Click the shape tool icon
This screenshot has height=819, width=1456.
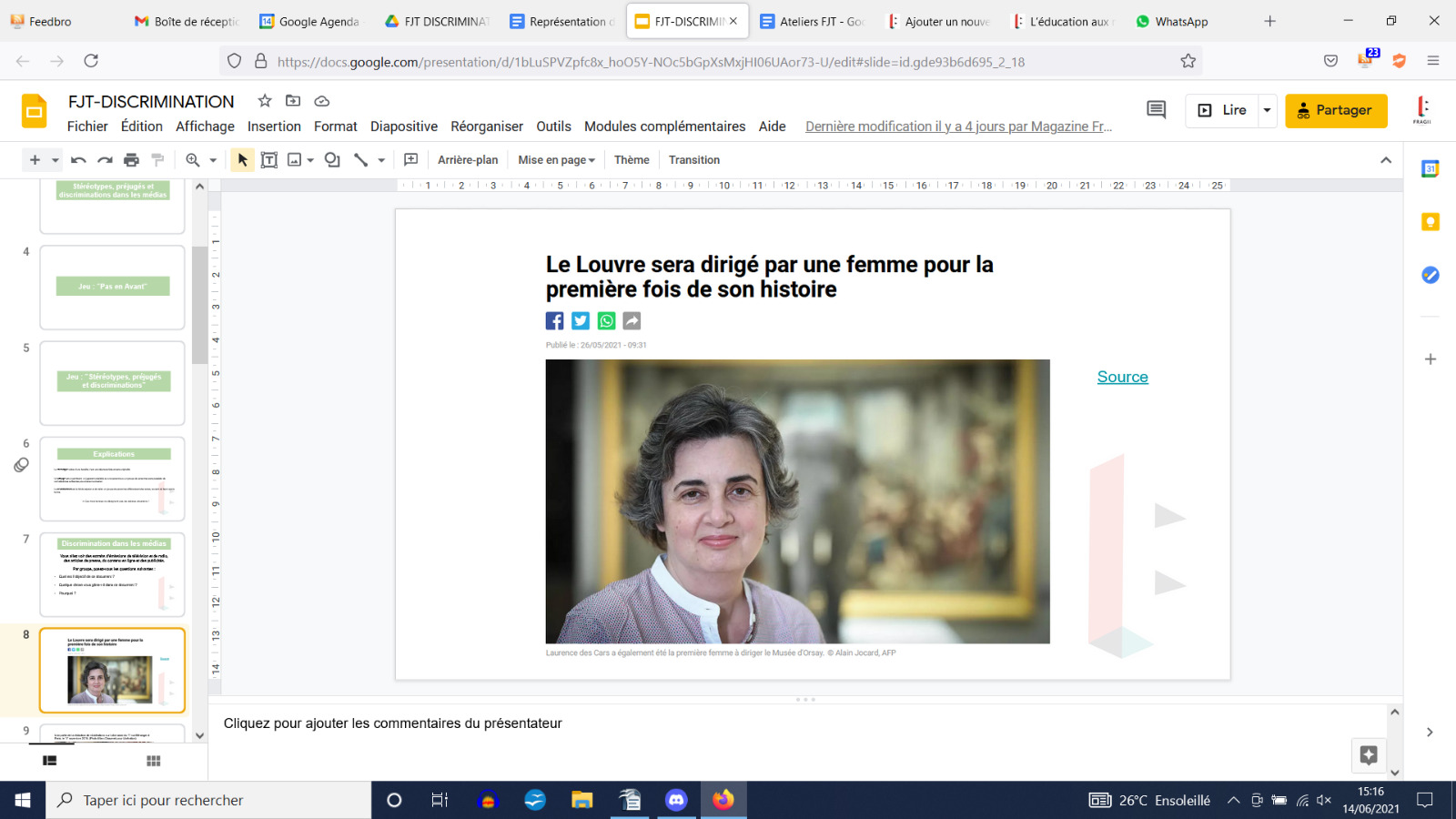point(332,160)
